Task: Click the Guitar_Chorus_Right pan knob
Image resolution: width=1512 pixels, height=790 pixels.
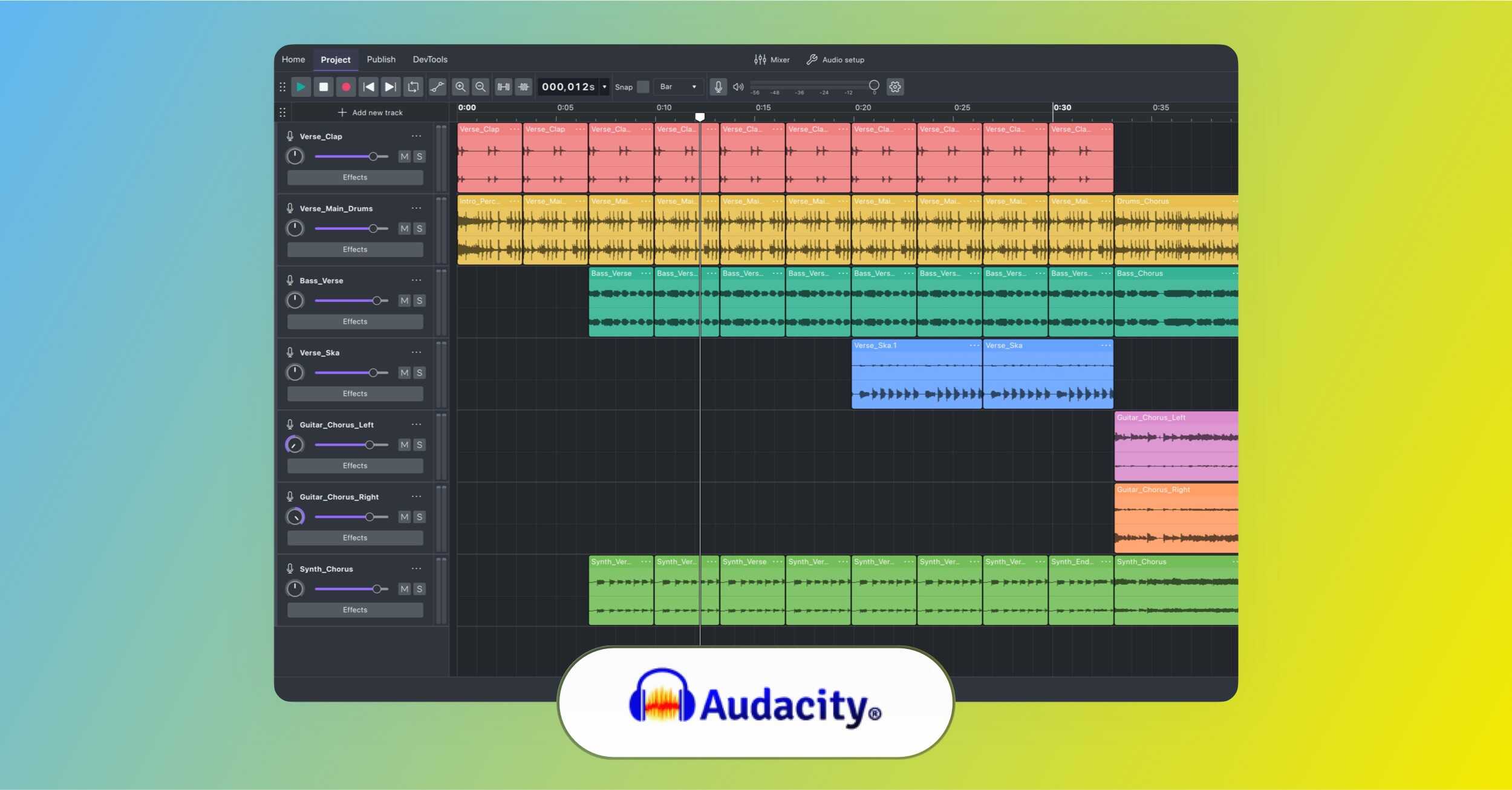Action: click(295, 517)
